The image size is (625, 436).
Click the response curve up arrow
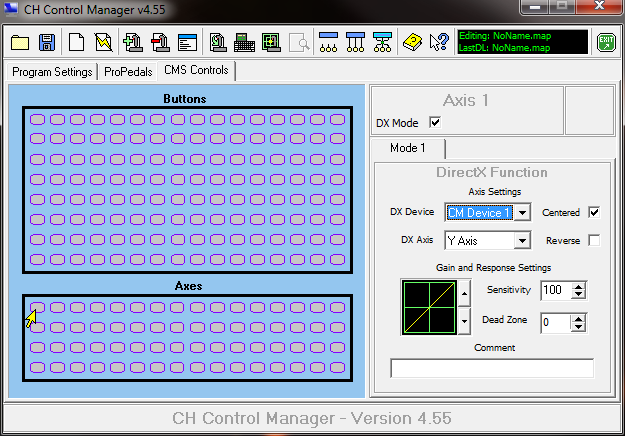[x=464, y=293]
